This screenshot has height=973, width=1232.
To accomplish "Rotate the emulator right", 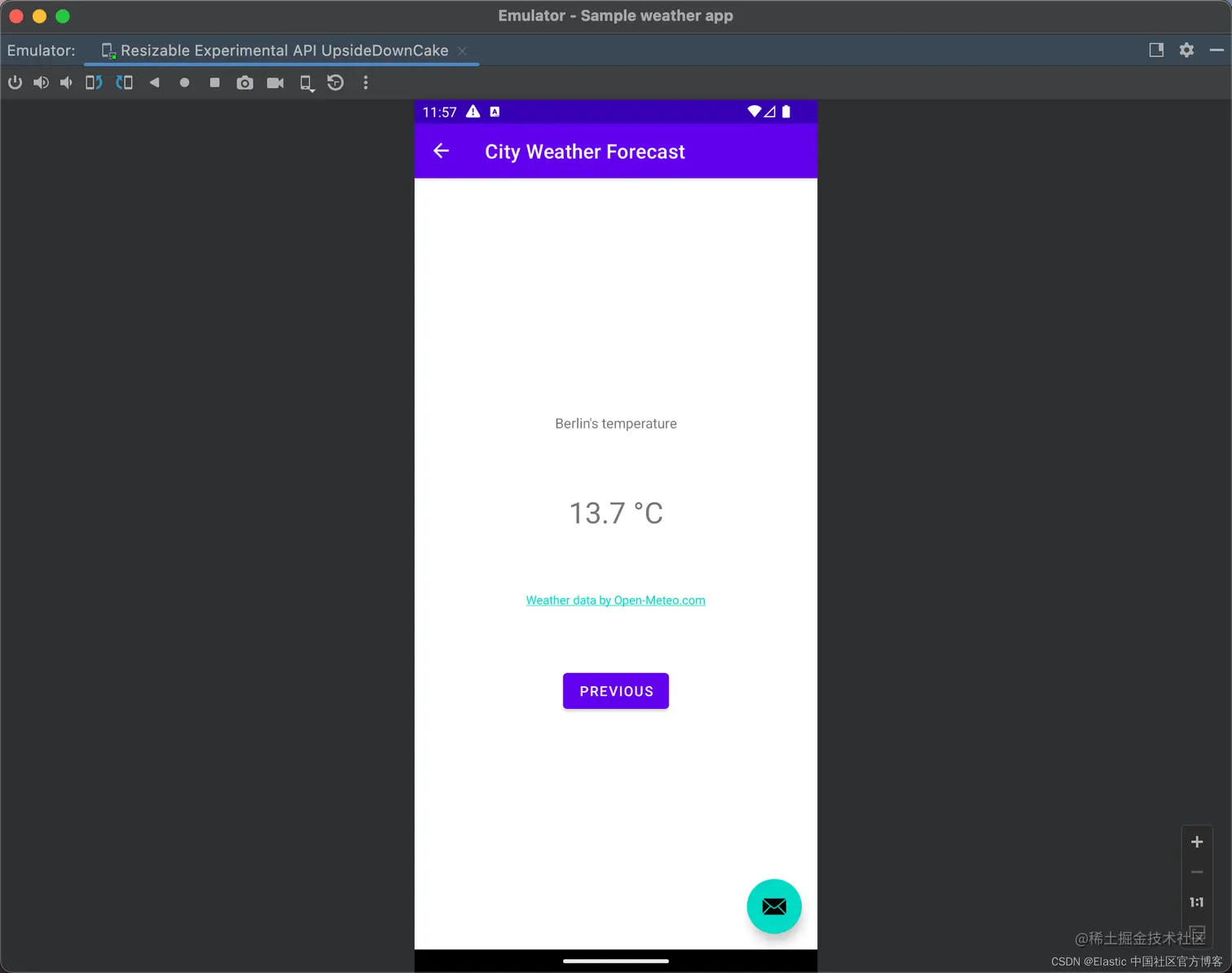I will pos(124,82).
